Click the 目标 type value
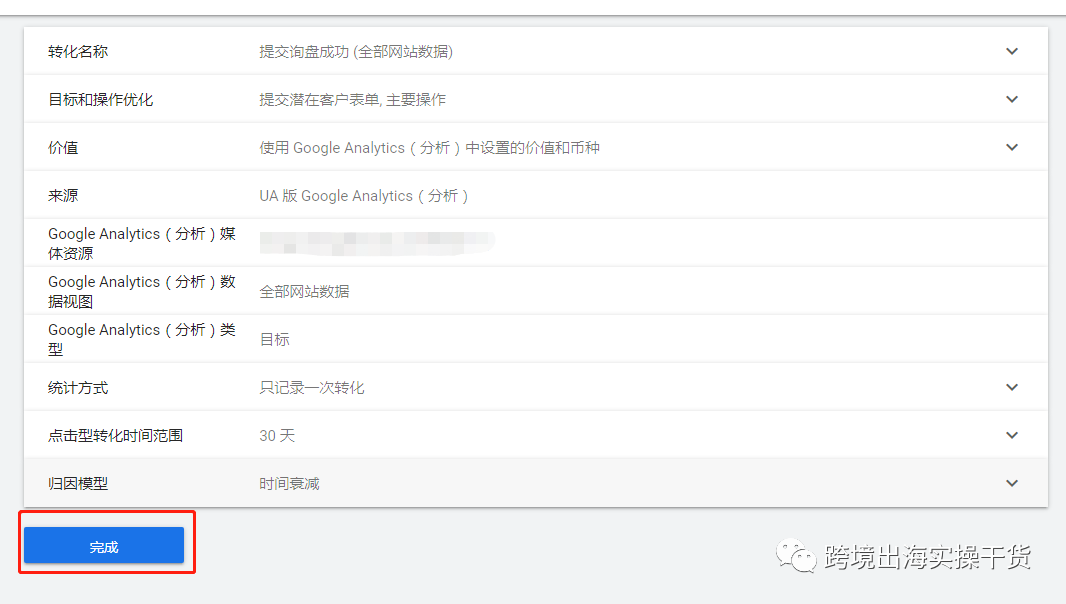The image size is (1066, 604). pyautogui.click(x=274, y=339)
